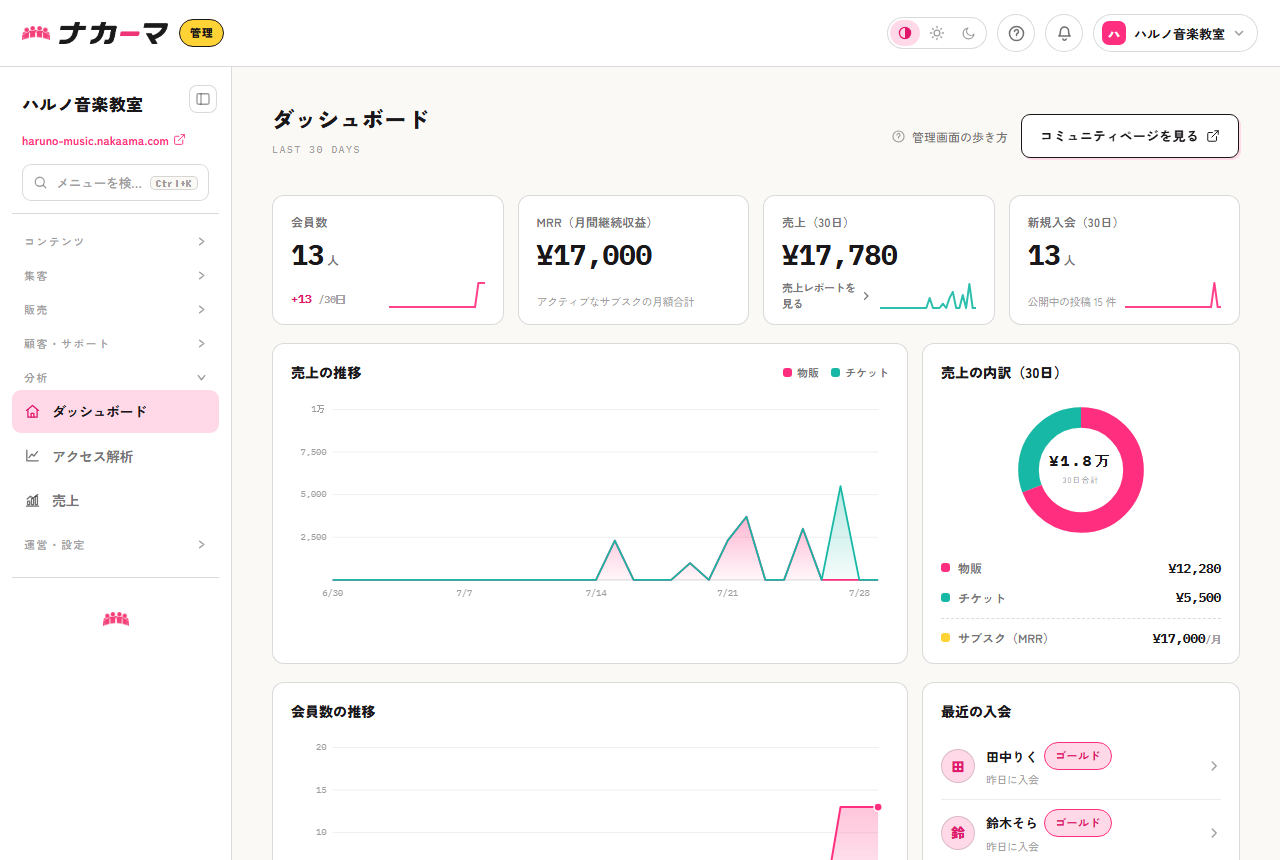Expand the コンテンツ menu section
Viewport: 1280px width, 860px height.
coord(115,242)
